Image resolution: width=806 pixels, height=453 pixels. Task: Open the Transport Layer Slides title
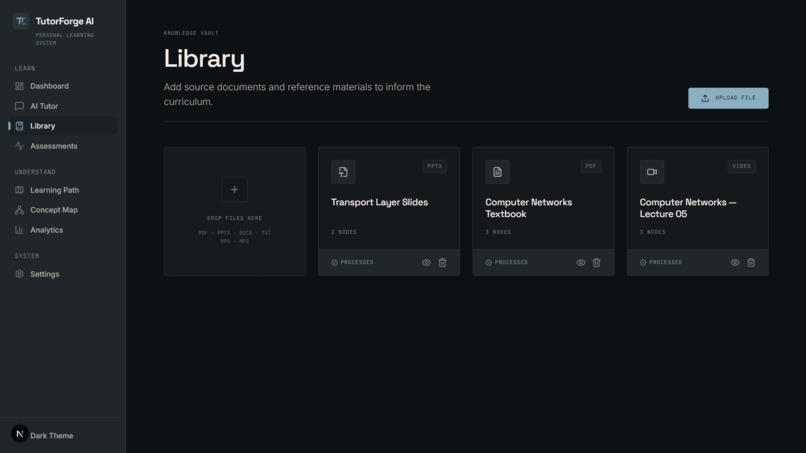click(379, 202)
